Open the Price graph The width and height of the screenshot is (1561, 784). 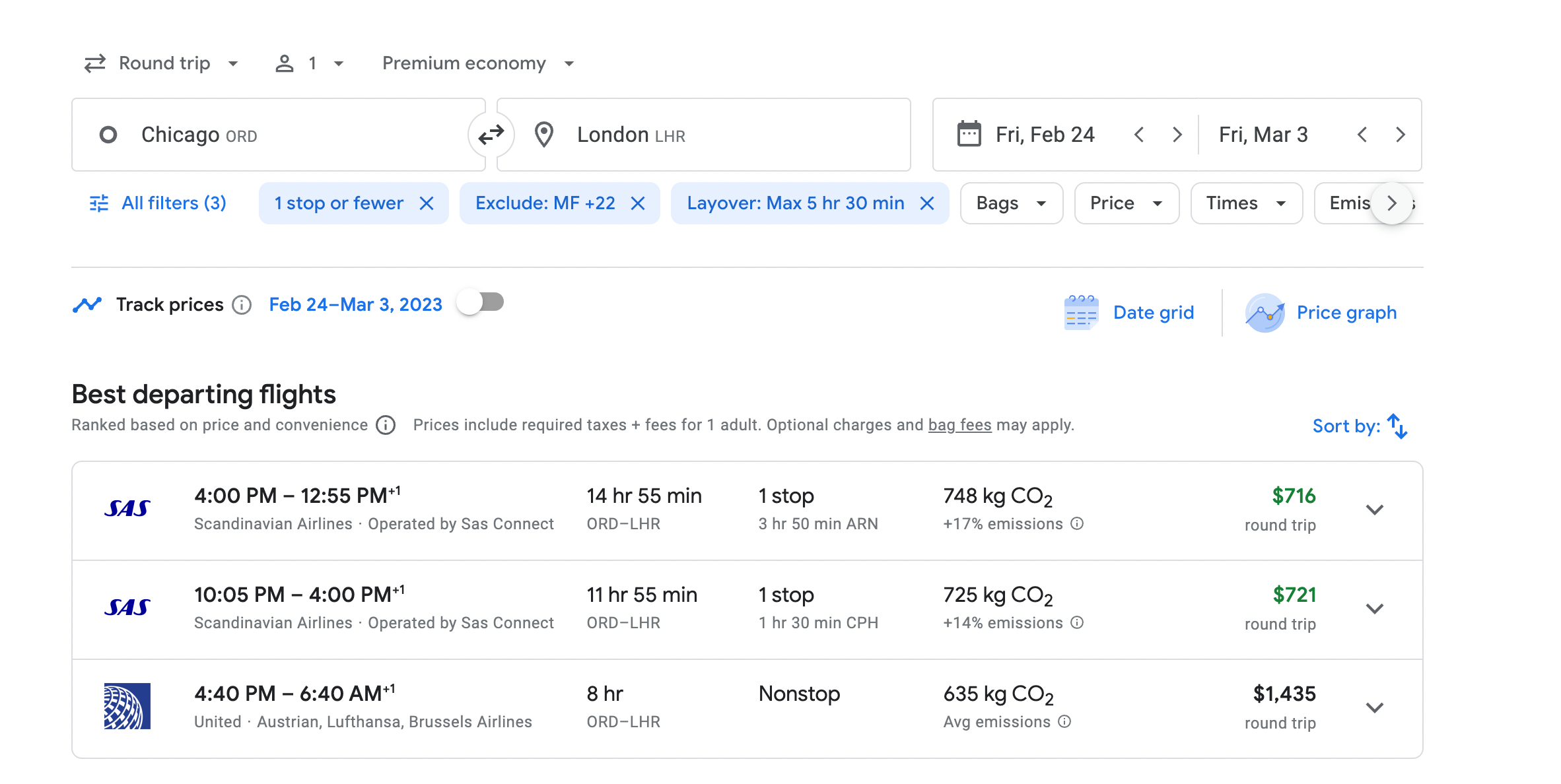1321,313
